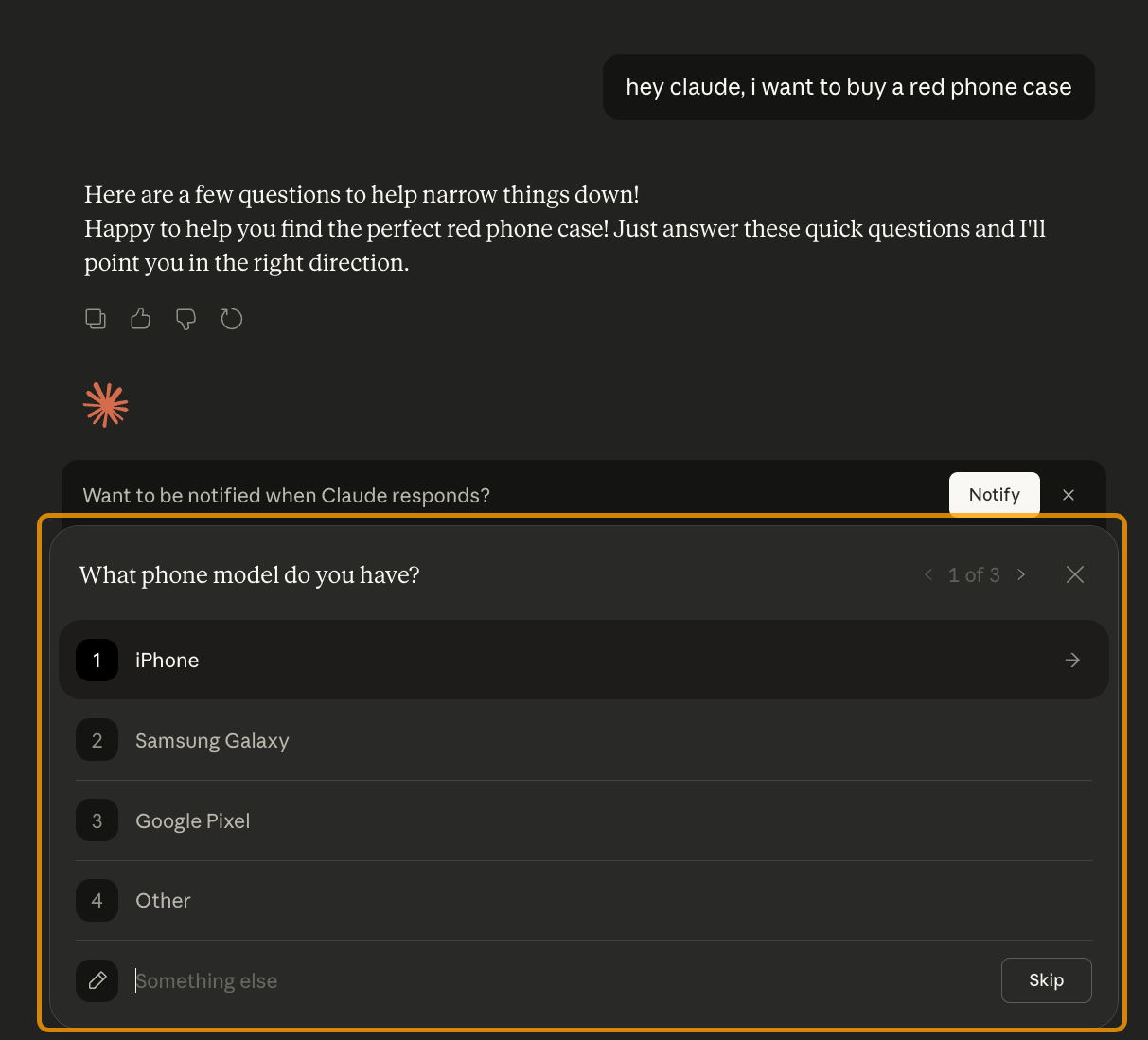Screen dimensions: 1148x1040
Task: Click the user's red phone case message
Action: (x=848, y=87)
